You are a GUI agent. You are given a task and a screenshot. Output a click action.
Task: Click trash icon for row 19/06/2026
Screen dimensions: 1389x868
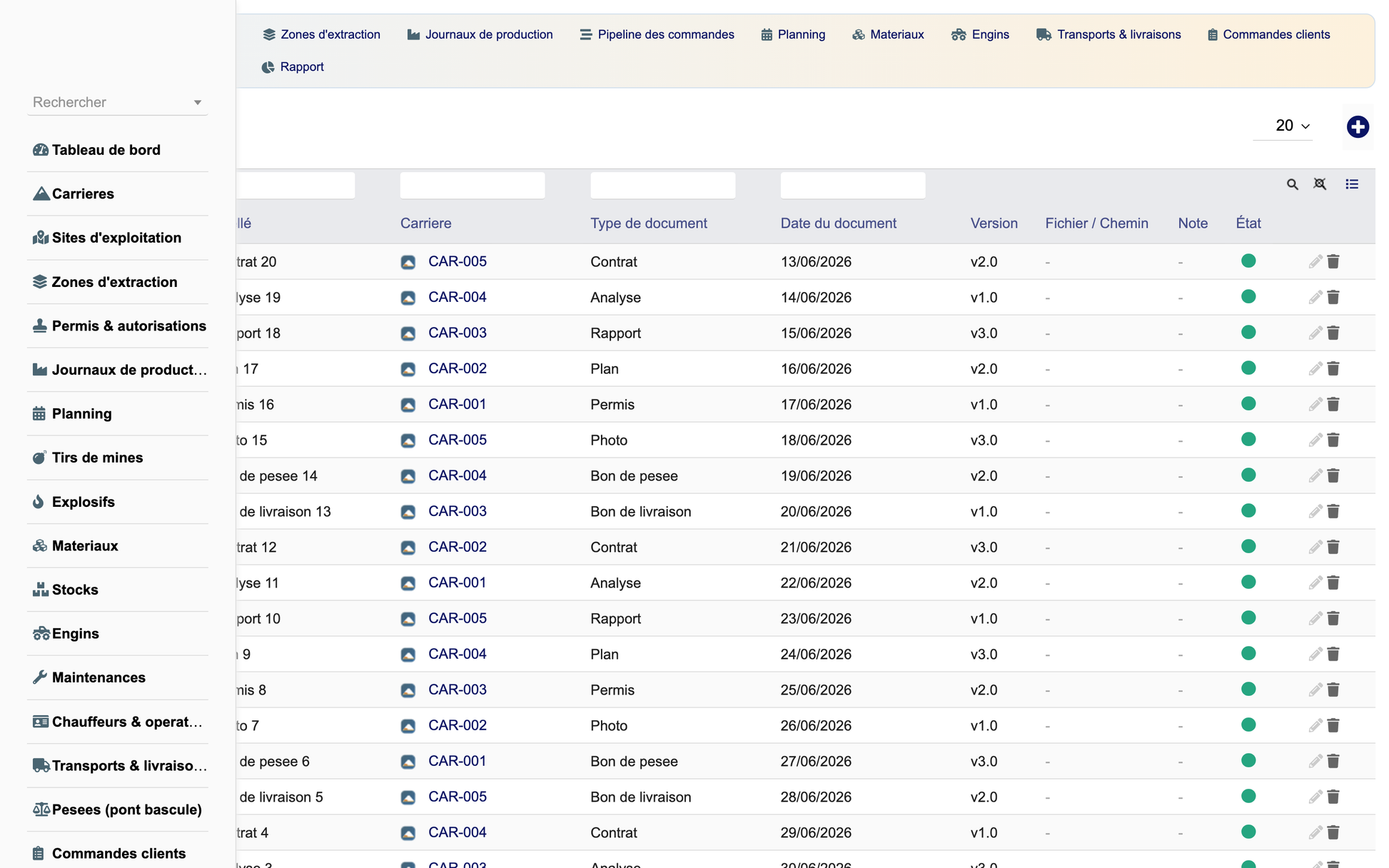1333,476
